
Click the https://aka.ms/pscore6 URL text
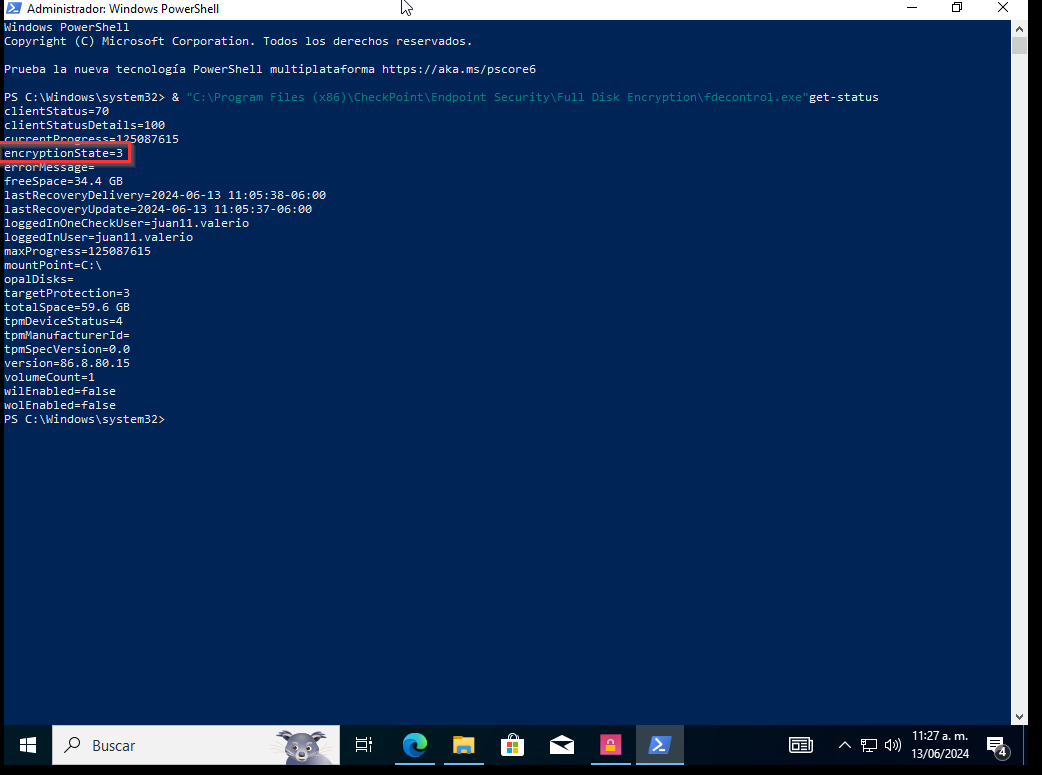459,69
